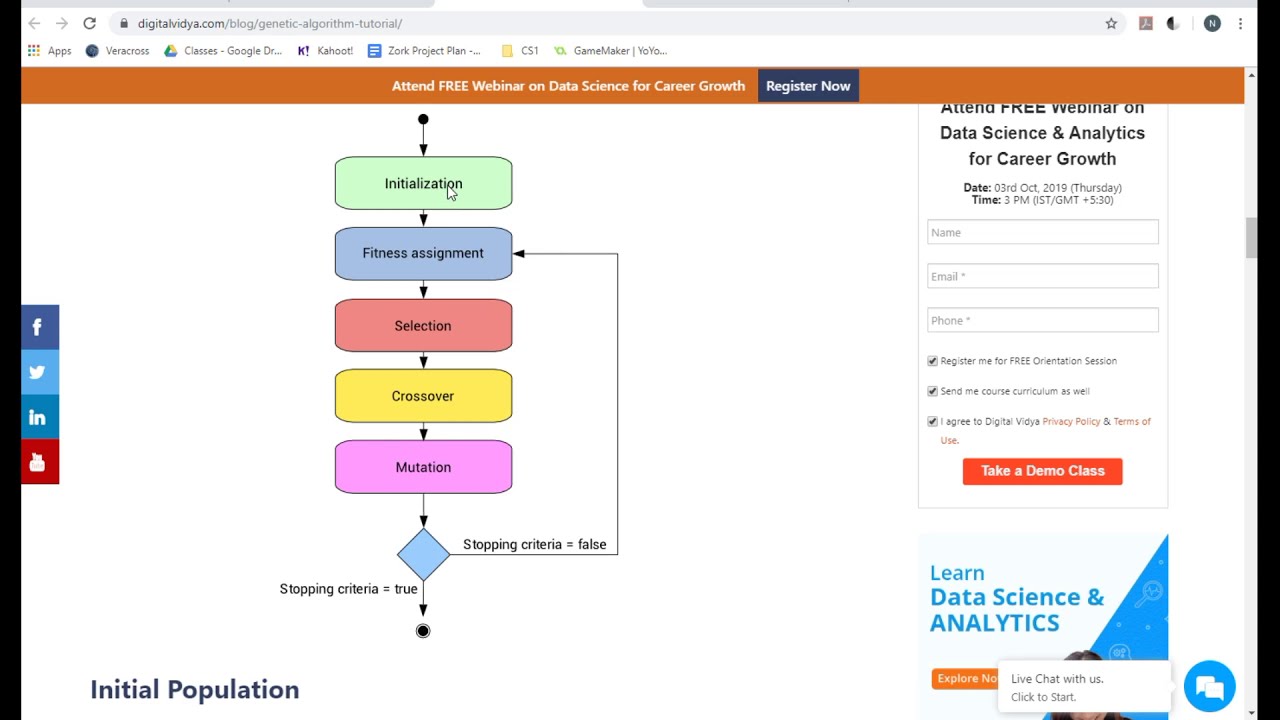Click the Email input field
This screenshot has height=720, width=1280.
(x=1042, y=276)
